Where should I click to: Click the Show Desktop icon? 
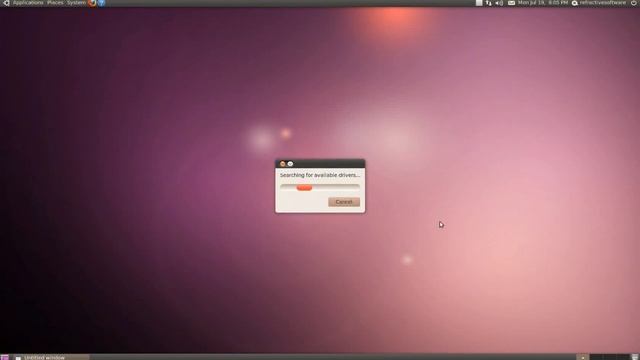point(4,357)
